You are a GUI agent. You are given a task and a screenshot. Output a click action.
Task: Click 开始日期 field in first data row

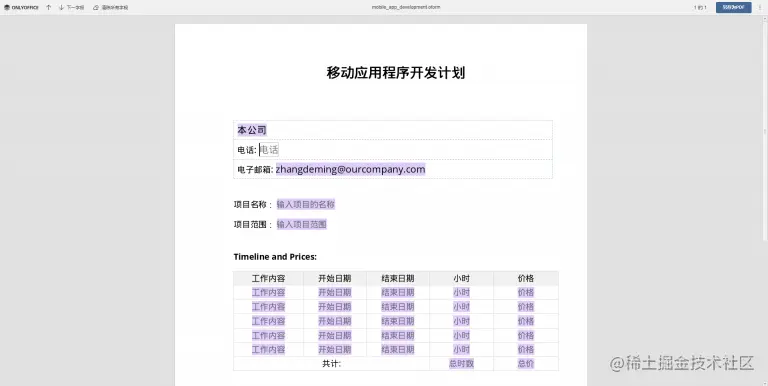click(x=335, y=292)
